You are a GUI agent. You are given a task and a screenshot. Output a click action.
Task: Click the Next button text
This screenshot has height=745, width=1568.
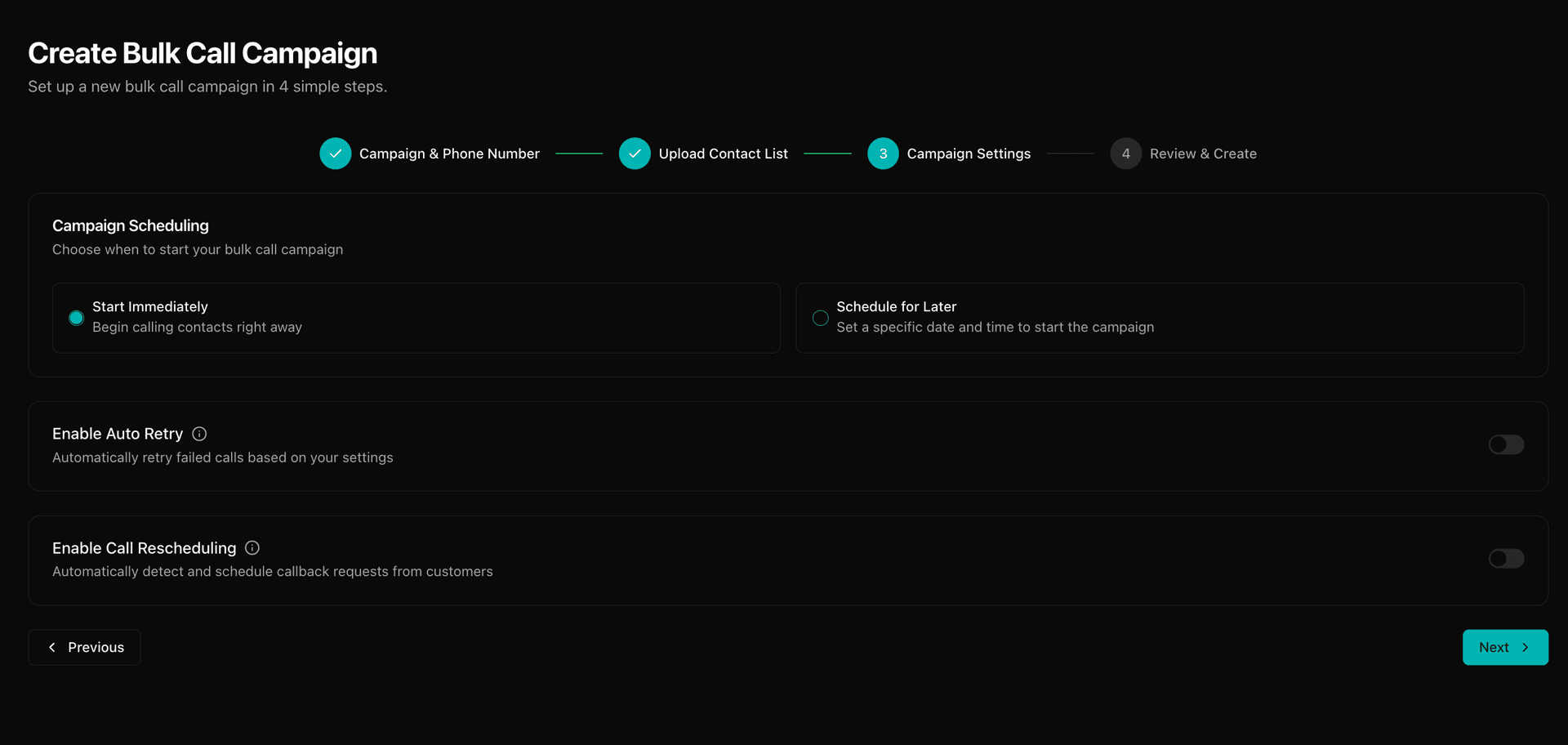(1494, 647)
